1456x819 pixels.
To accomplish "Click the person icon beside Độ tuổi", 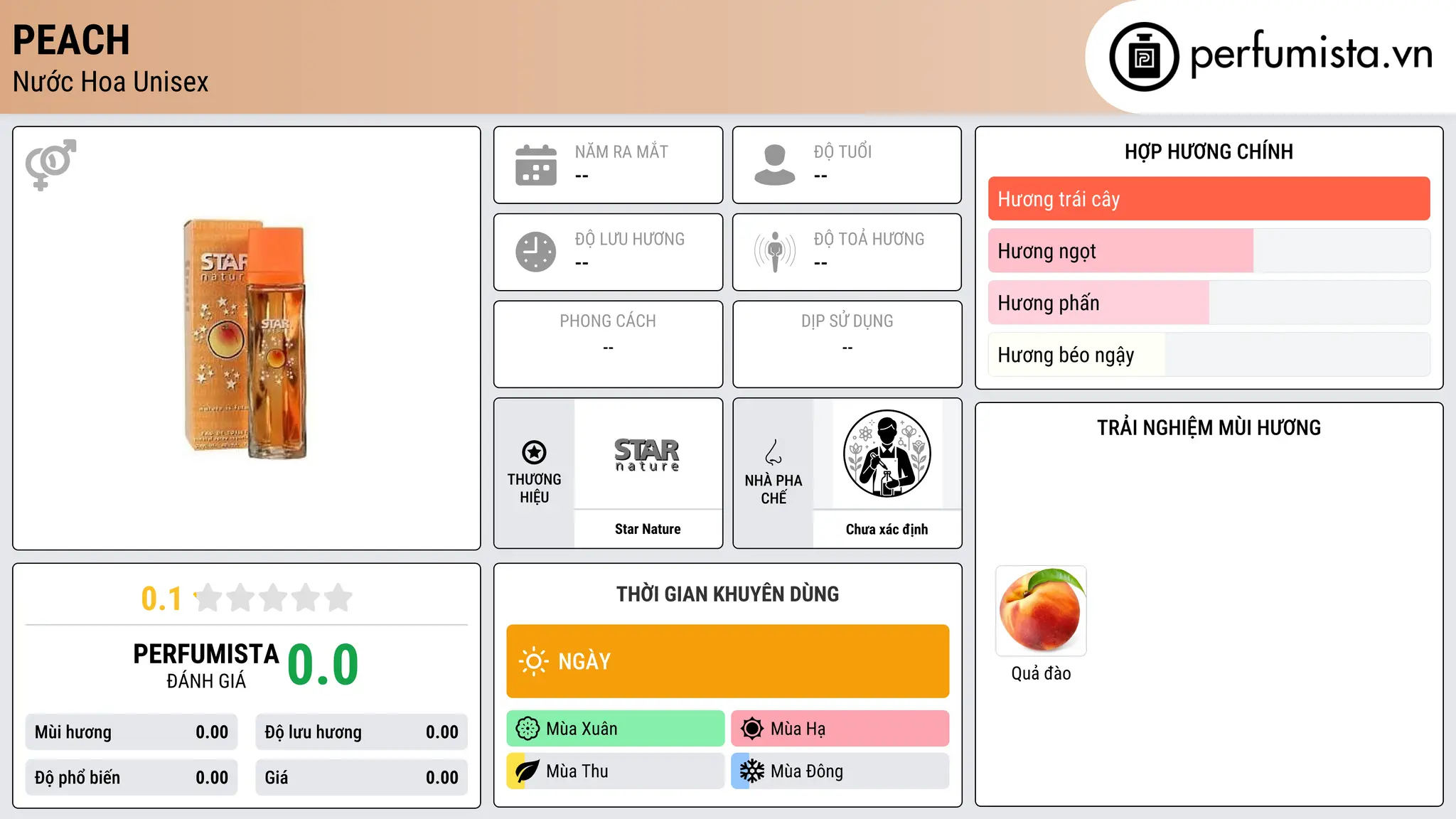I will (775, 165).
